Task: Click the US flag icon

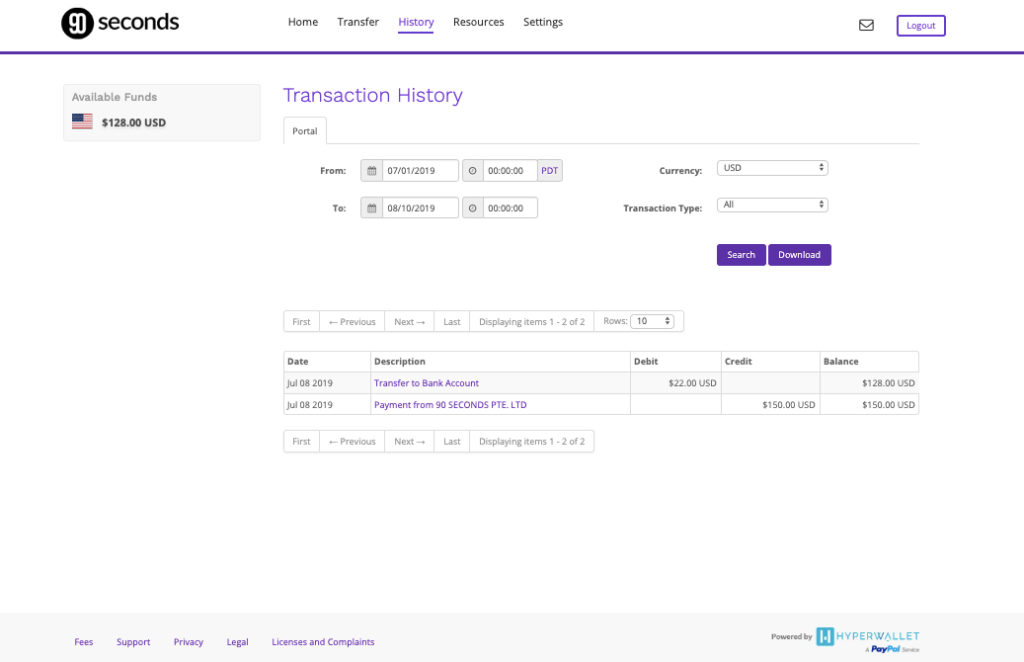Action: click(82, 122)
